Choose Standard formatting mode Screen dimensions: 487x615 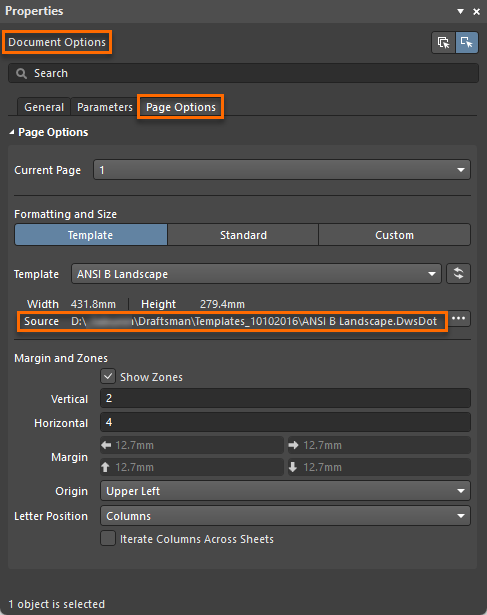coord(243,235)
